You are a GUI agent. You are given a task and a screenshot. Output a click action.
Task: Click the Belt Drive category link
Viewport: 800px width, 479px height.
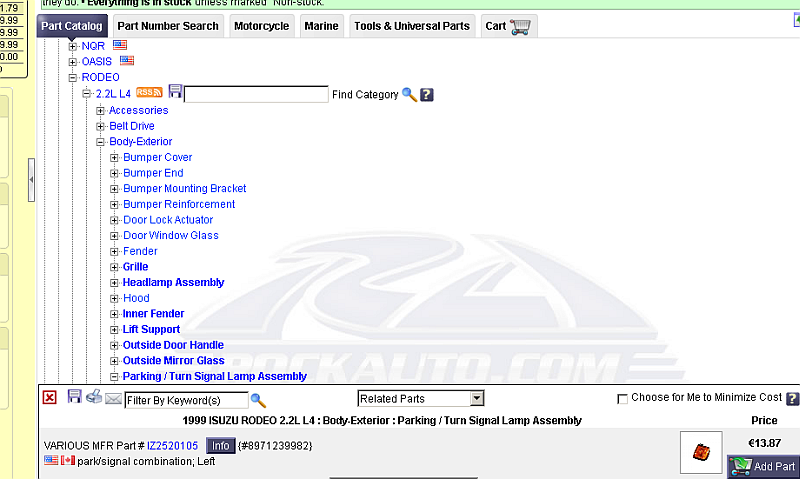point(132,126)
